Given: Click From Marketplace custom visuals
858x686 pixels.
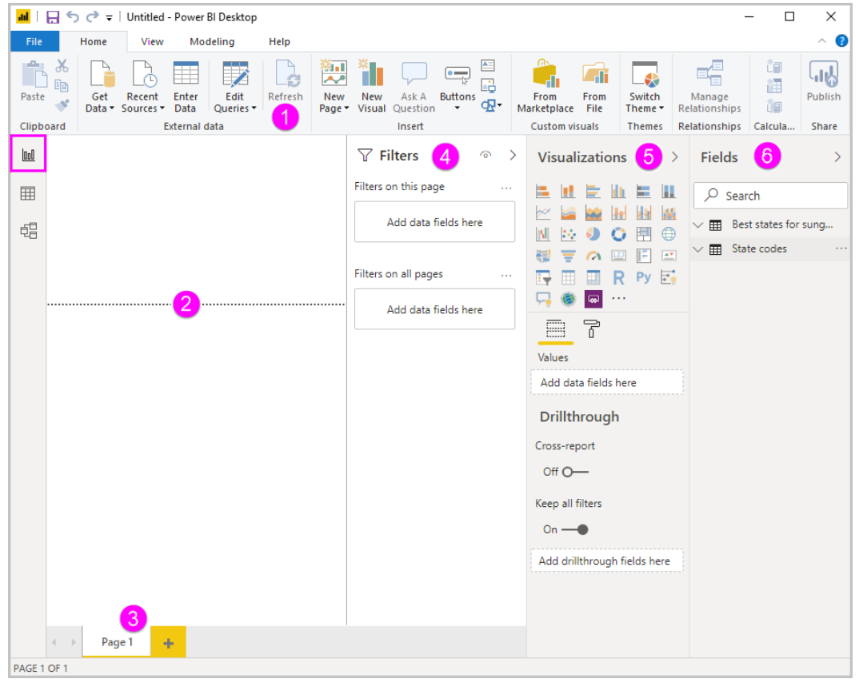Looking at the screenshot, I should pos(546,86).
